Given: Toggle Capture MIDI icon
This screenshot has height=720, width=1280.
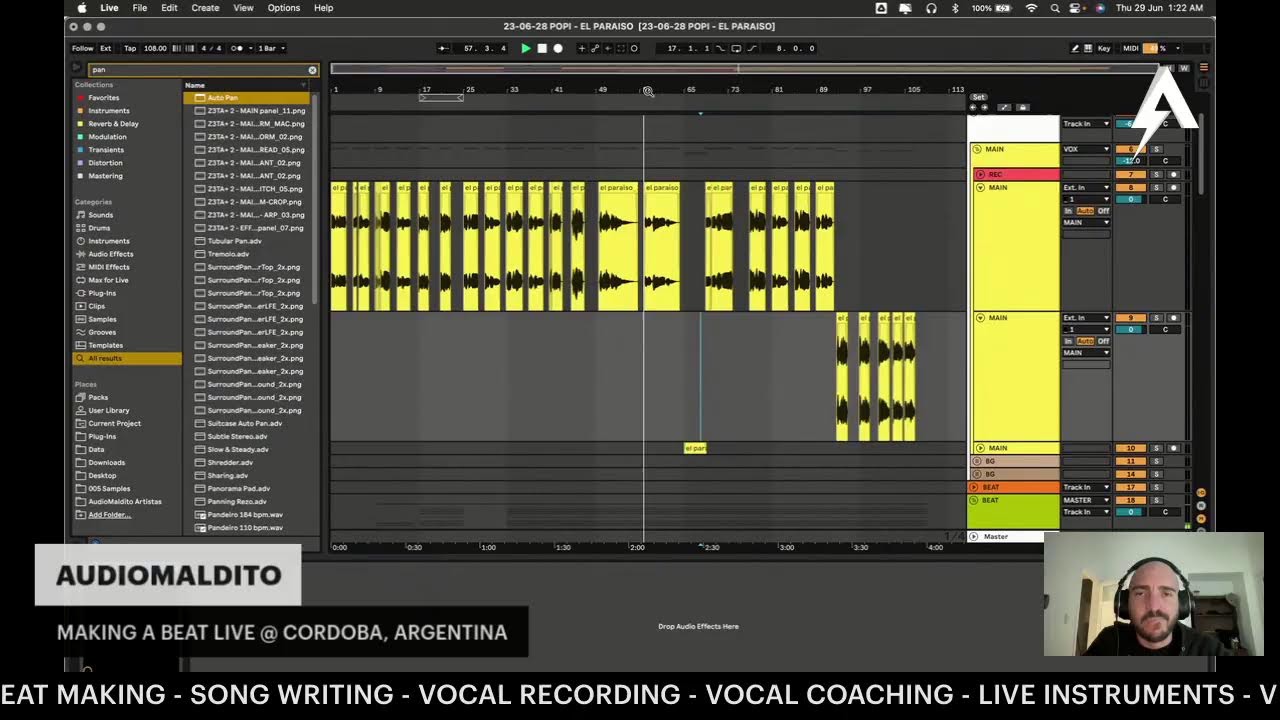Looking at the screenshot, I should tap(621, 48).
